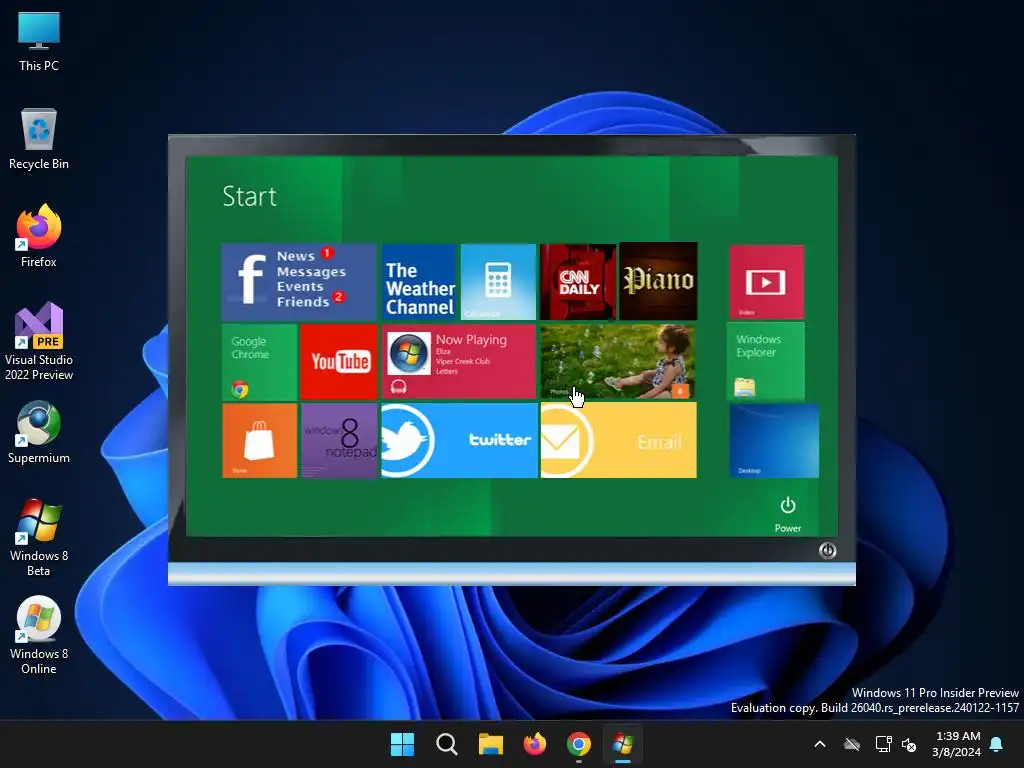Open the YouTube tile
Image resolution: width=1024 pixels, height=768 pixels.
click(x=339, y=362)
